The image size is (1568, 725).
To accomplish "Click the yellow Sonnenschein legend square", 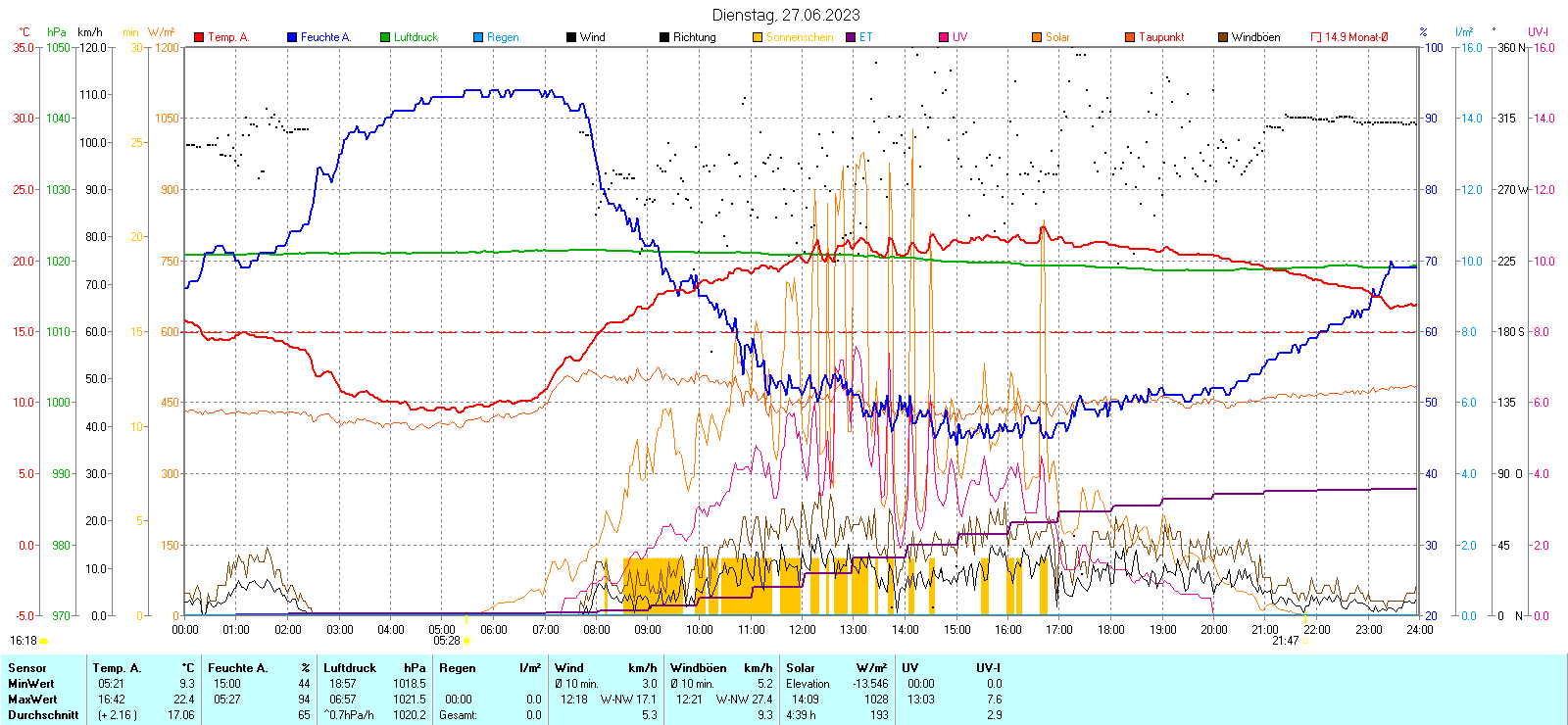I will [758, 37].
